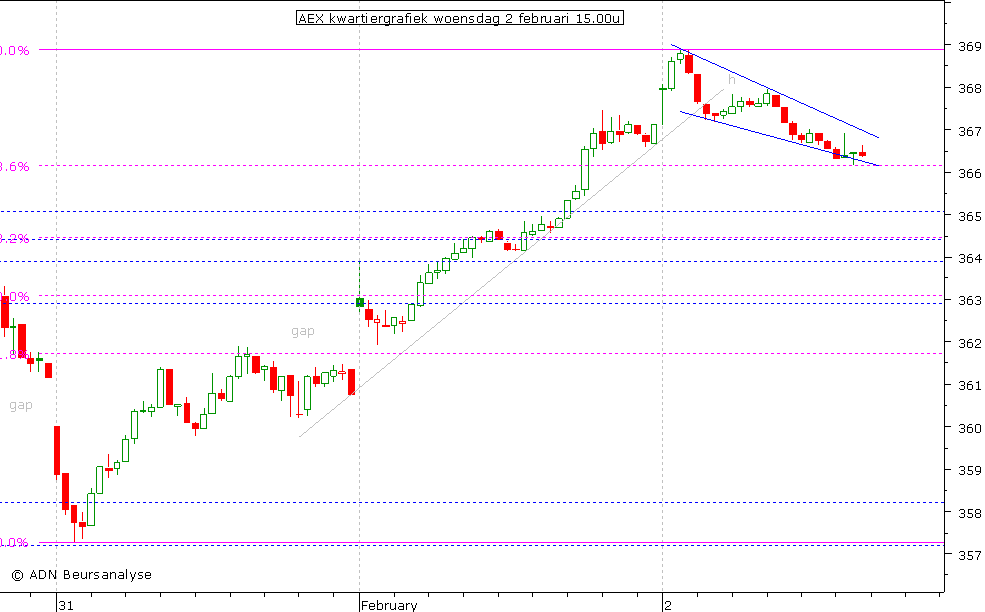Click the 365 price axis label
Image resolution: width=985 pixels, height=612 pixels.
point(970,216)
